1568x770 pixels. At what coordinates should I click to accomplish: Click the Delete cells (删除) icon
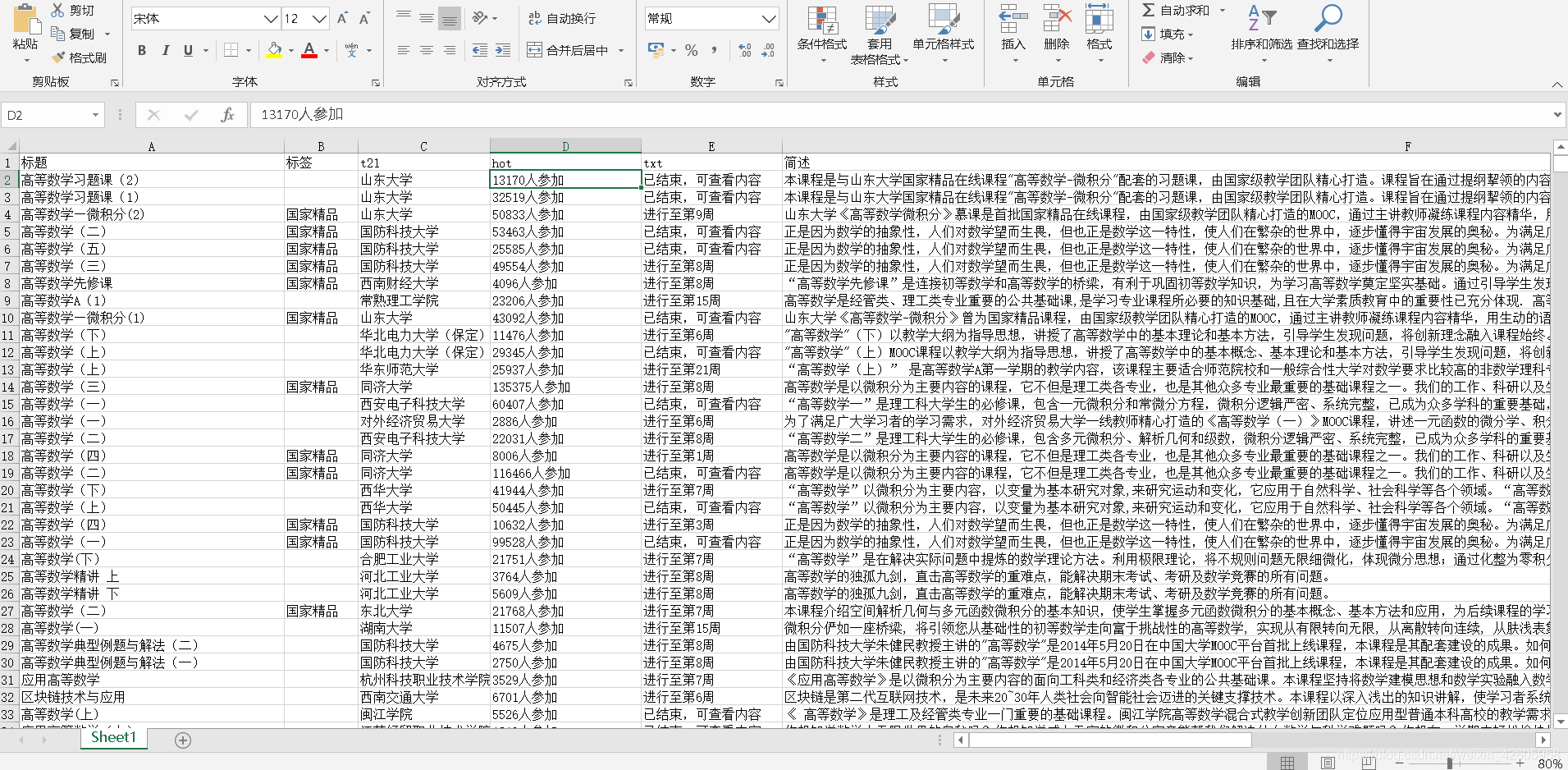tap(1057, 19)
